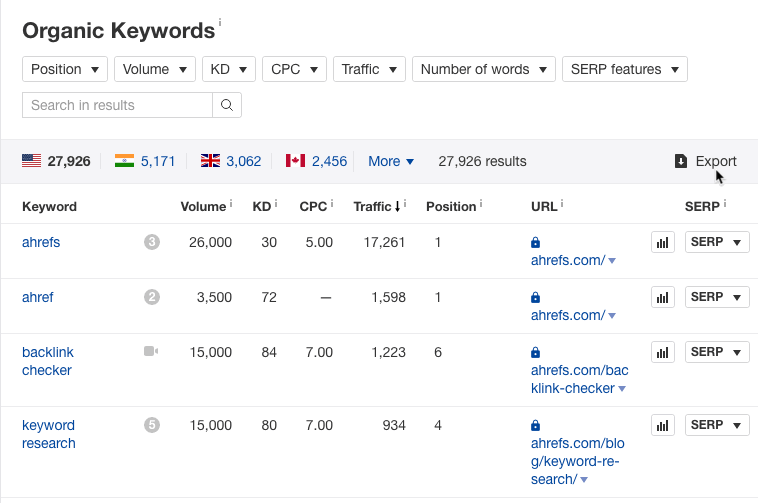Open chart icon for backlink checker row
Screen dimensions: 758x503
[x=662, y=352]
